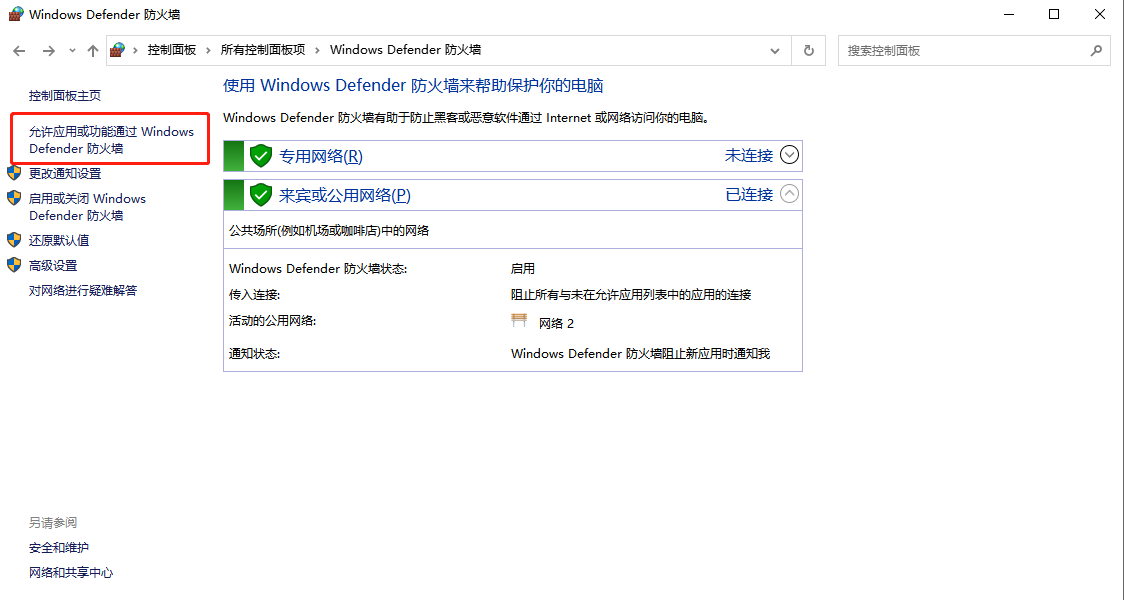Click 还原默认值 link
1124x600 pixels.
pos(59,240)
